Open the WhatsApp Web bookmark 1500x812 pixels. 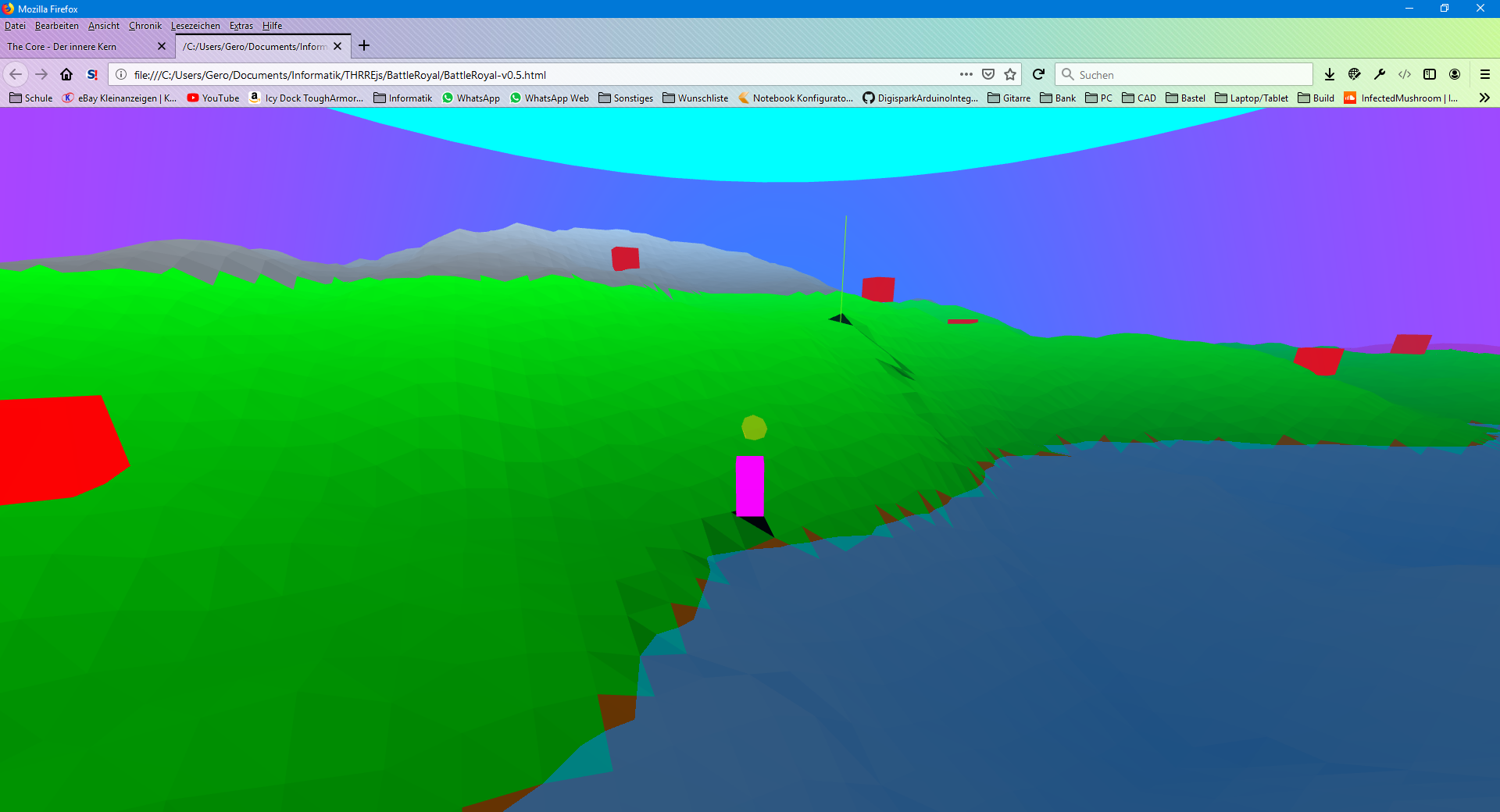[549, 98]
